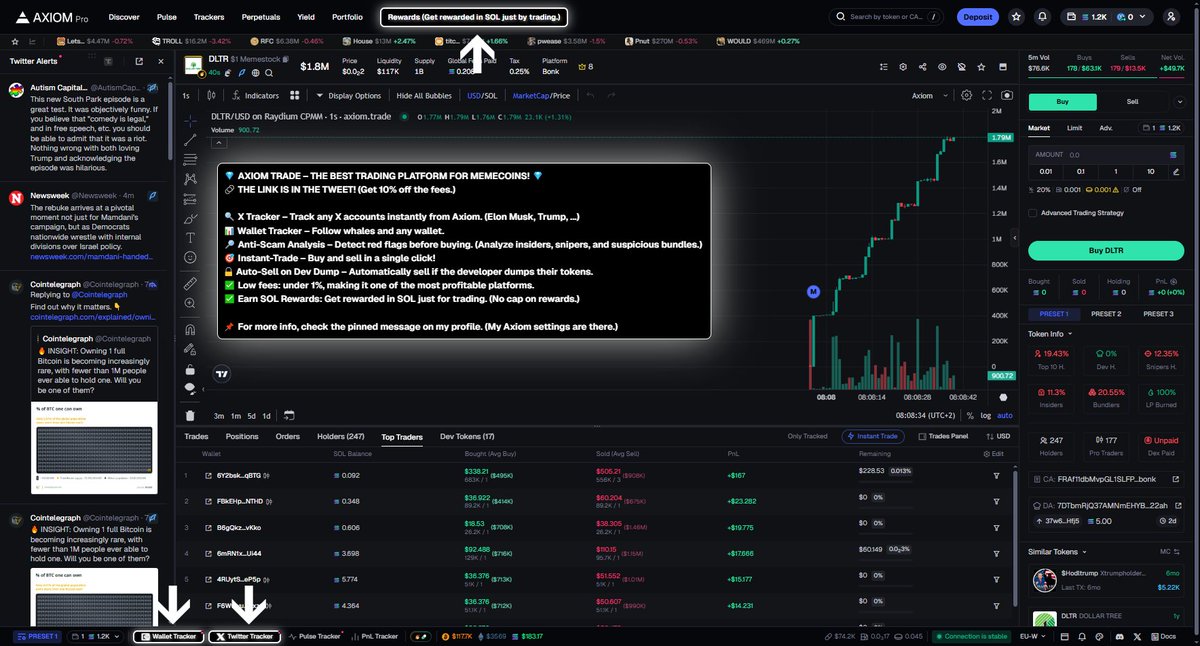Viewport: 1200px width, 646px height.
Task: Open Indicators menu in chart toolbar
Action: (255, 96)
